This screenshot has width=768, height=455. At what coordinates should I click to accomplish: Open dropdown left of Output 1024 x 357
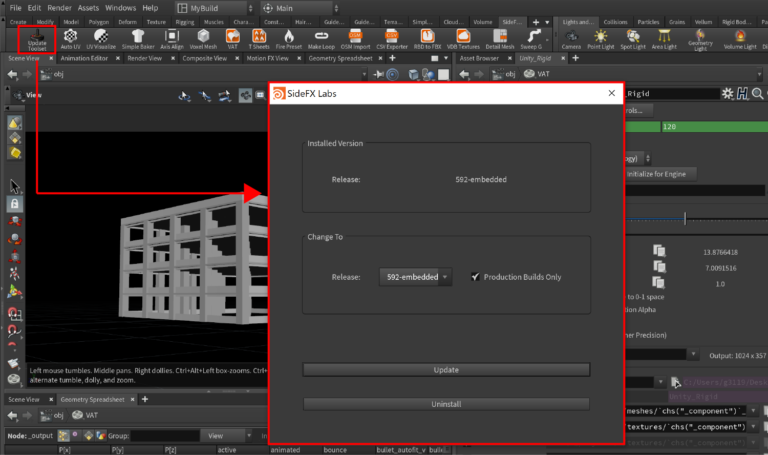pyautogui.click(x=693, y=354)
